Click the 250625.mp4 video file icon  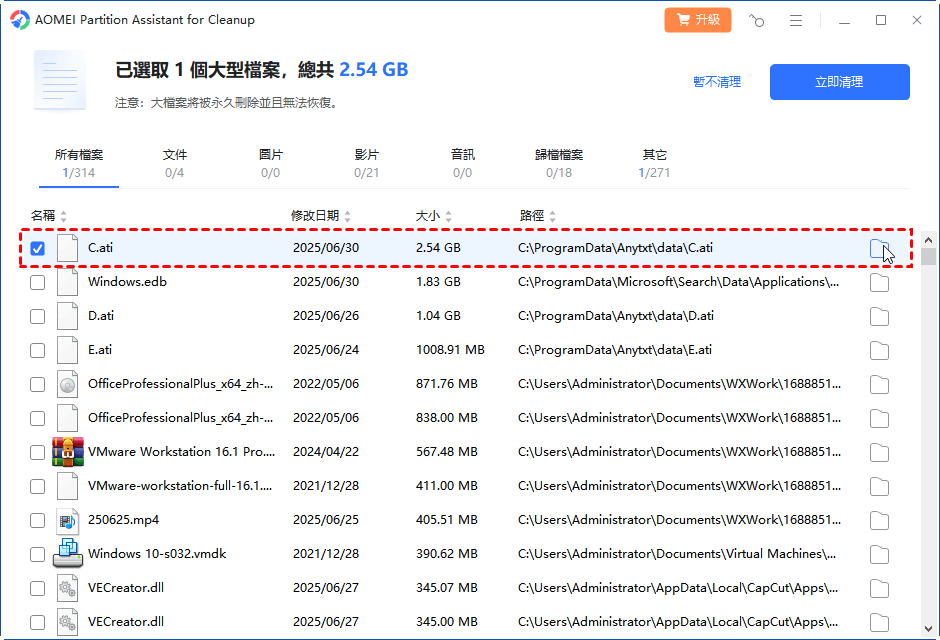point(68,520)
